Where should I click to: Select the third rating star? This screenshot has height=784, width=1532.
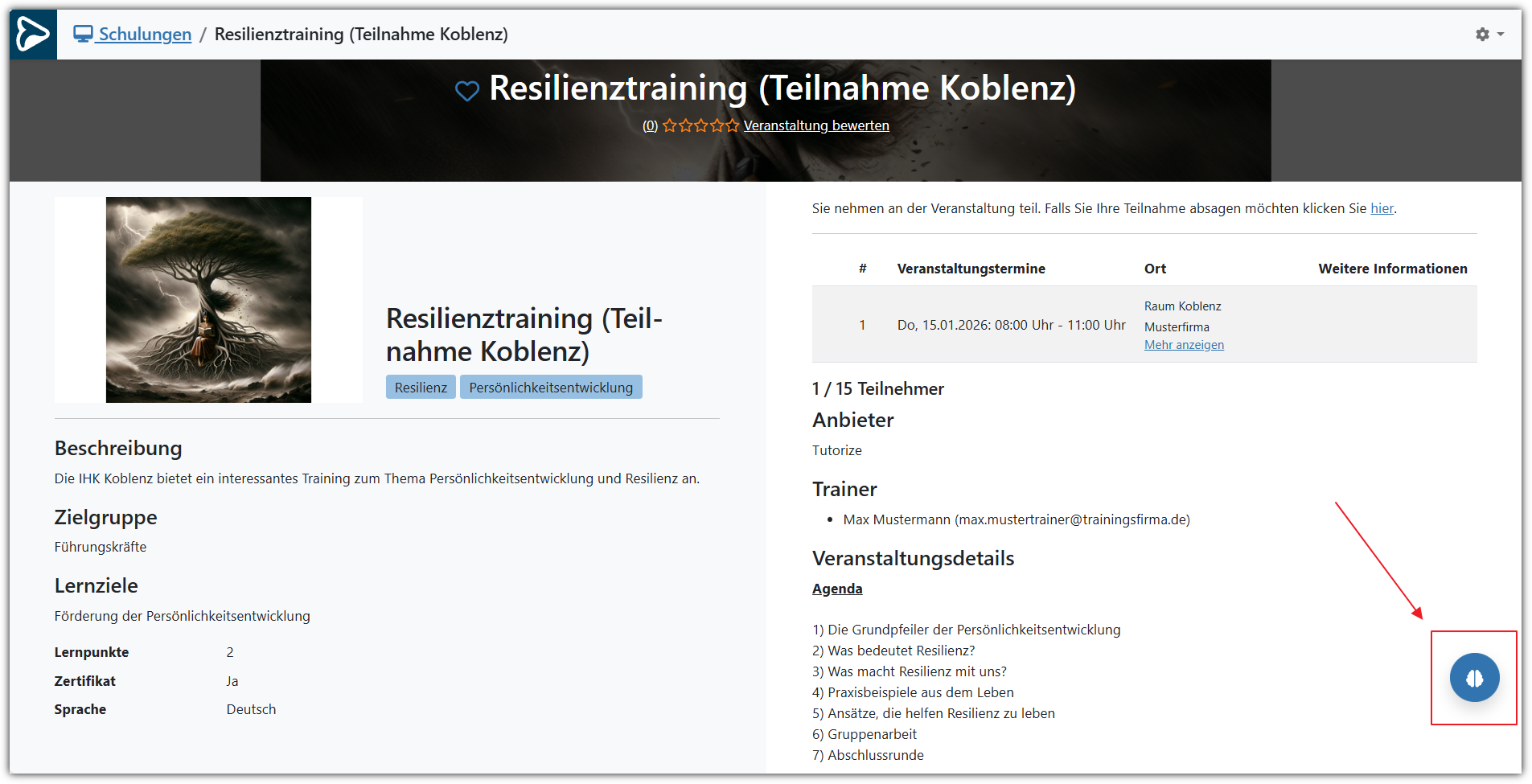coord(701,125)
